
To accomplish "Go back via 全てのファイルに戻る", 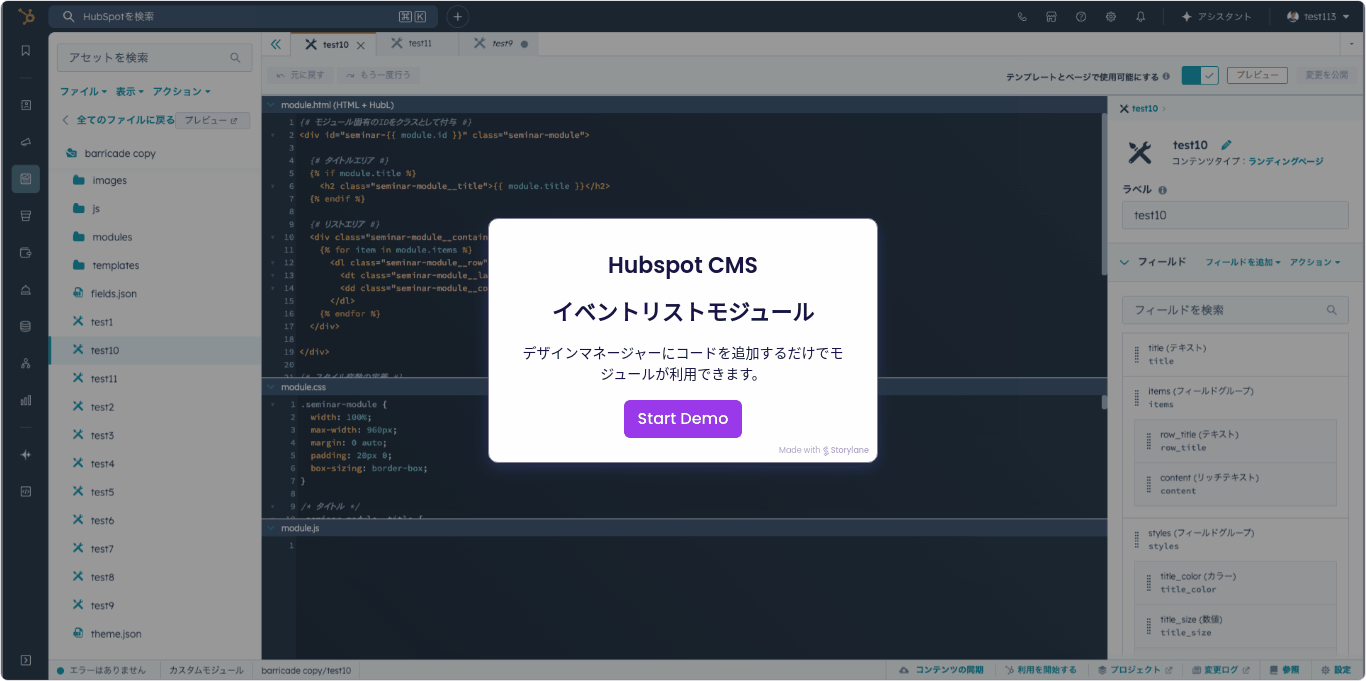I will pyautogui.click(x=117, y=120).
